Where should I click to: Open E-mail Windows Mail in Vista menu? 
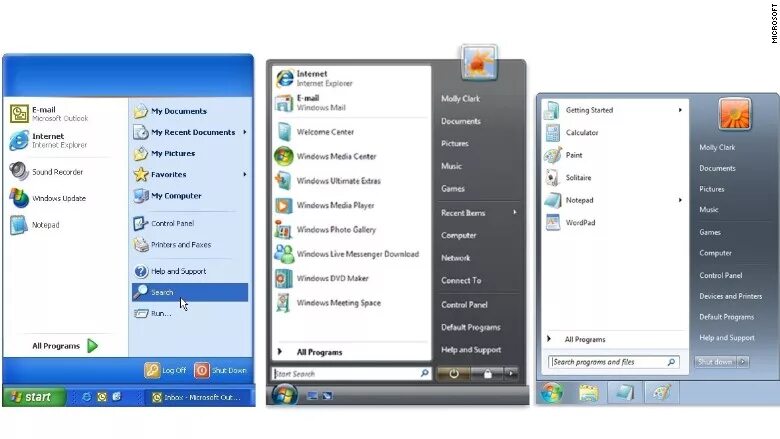[311, 103]
